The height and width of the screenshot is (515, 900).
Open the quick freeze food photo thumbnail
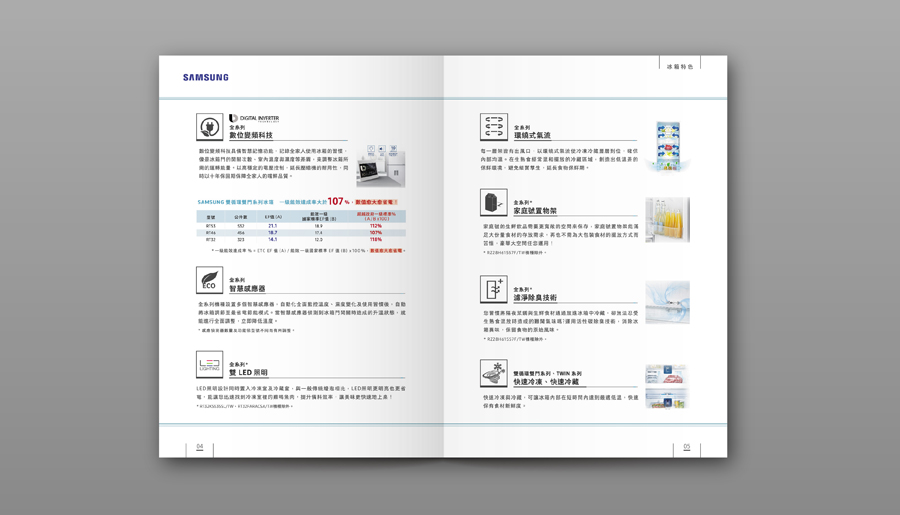pos(666,386)
